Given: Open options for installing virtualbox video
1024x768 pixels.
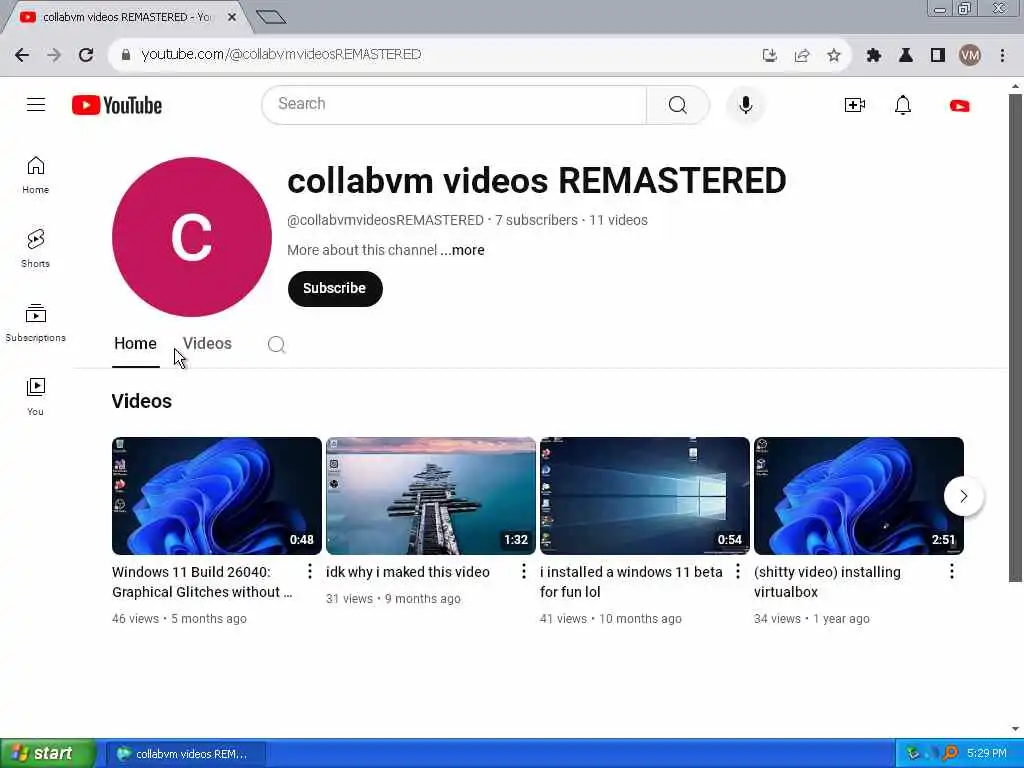Looking at the screenshot, I should pyautogui.click(x=952, y=571).
